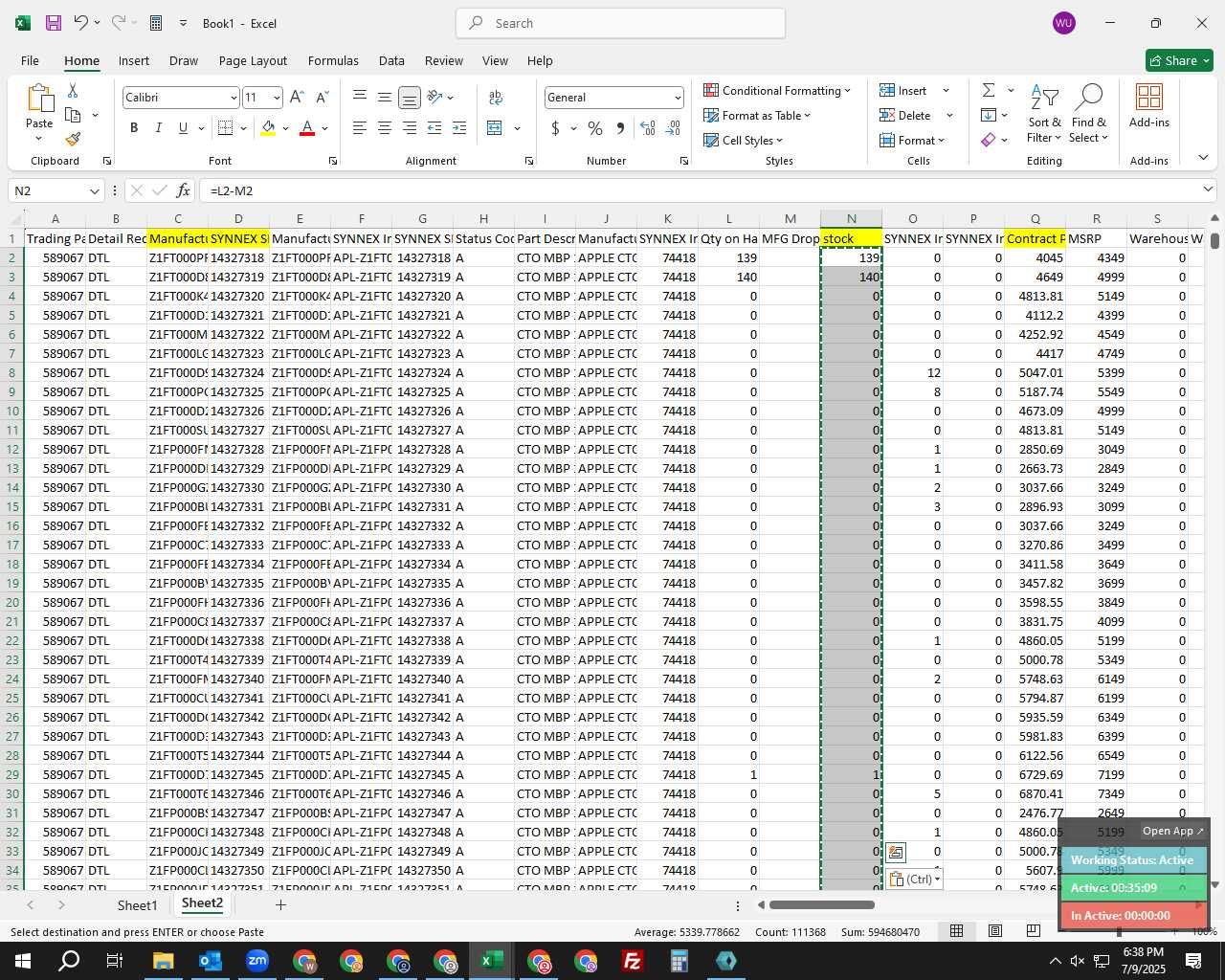Open the font size dropdown
This screenshot has height=980, width=1225.
click(277, 98)
